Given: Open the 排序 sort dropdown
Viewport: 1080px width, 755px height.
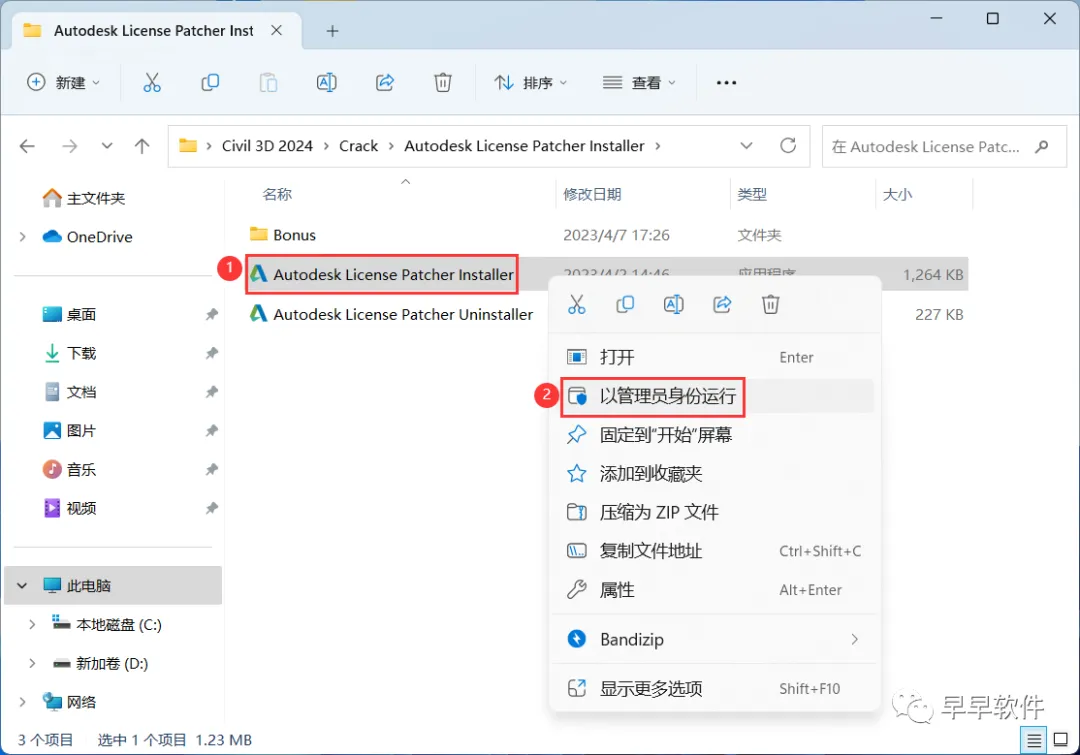Looking at the screenshot, I should pos(530,83).
